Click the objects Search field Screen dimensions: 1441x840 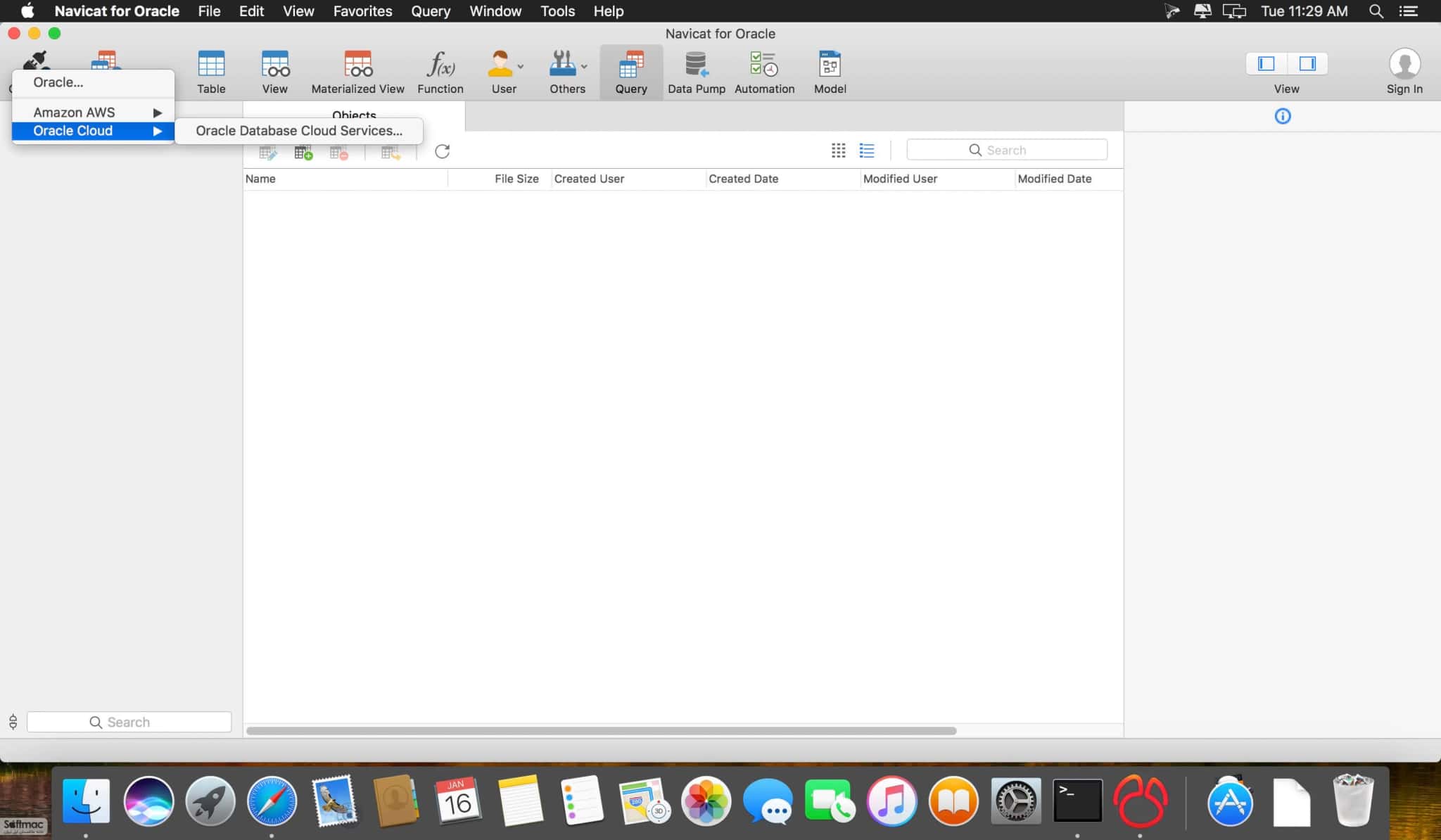point(1007,150)
